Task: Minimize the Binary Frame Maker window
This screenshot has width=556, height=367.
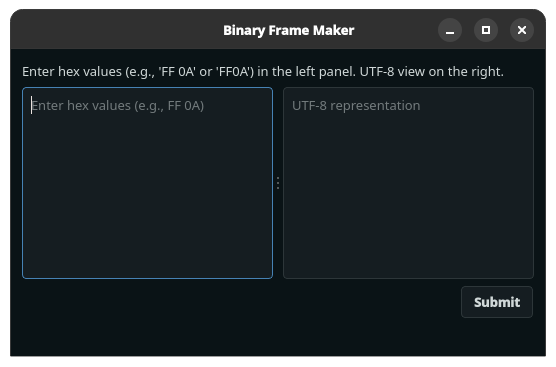Action: (x=450, y=30)
